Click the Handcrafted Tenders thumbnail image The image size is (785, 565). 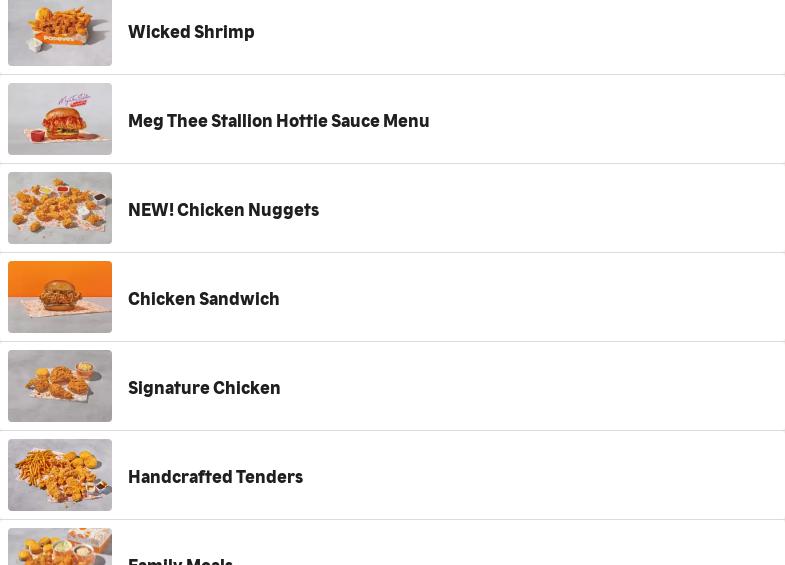[x=60, y=475]
